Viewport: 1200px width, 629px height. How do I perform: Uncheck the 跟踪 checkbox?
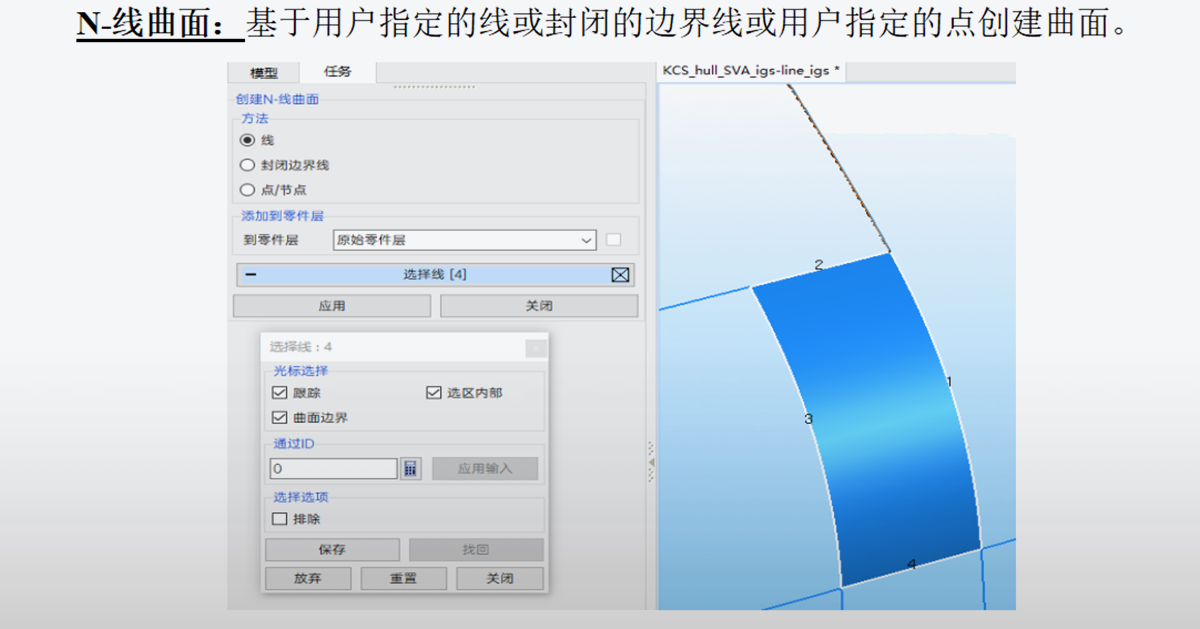[280, 393]
